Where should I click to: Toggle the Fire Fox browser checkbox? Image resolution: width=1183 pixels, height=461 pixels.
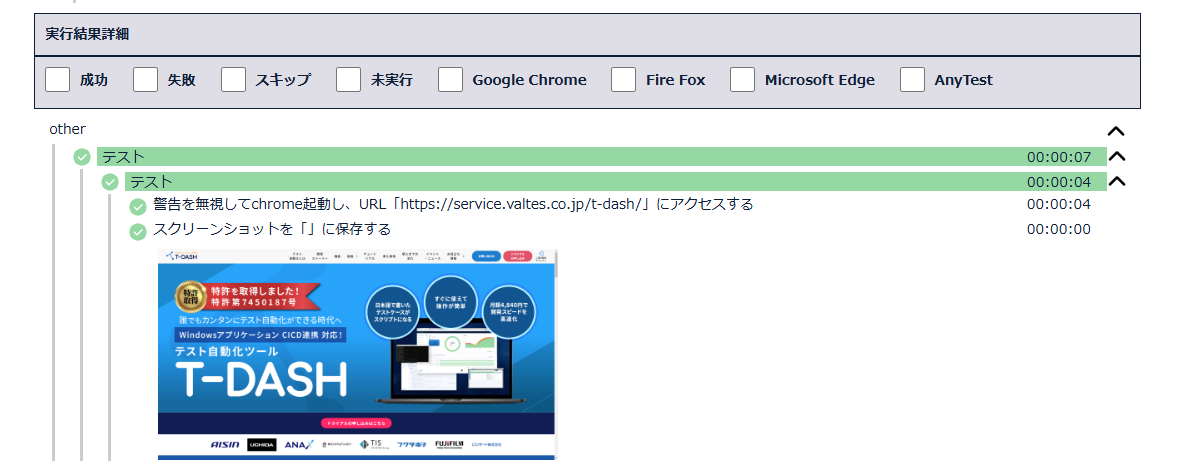624,80
